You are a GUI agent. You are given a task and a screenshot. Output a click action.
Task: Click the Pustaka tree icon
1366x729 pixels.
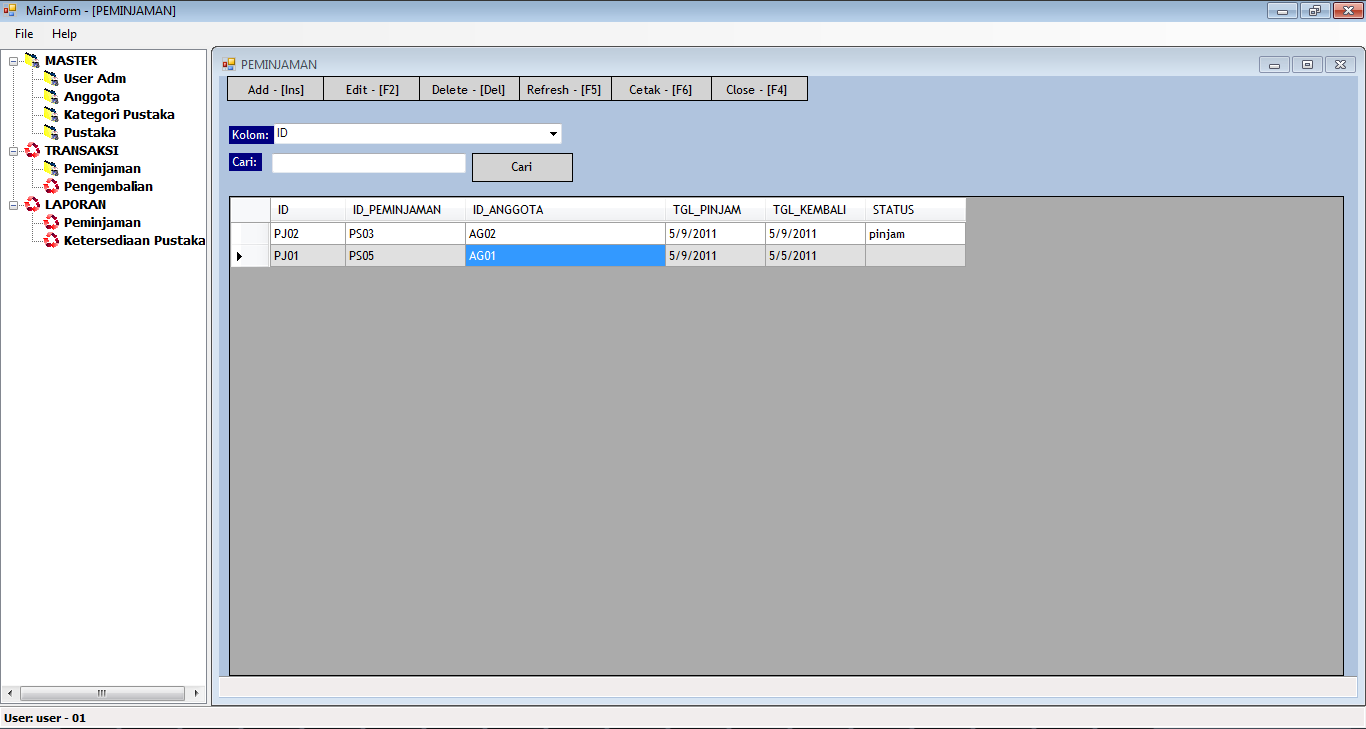click(x=51, y=133)
